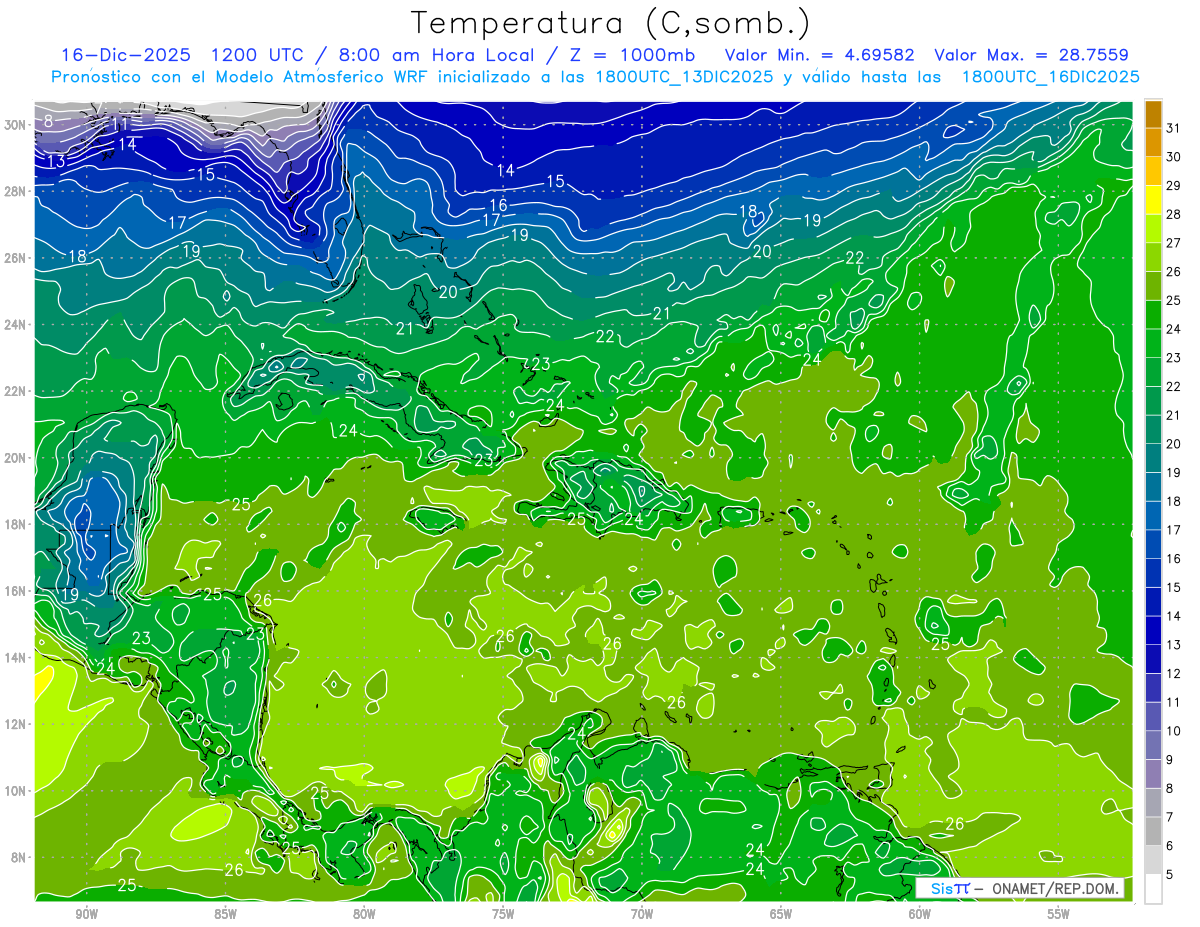Click the dark blue color bar swatch between 13 and 14
Screen dimensions: 1200x927
(1153, 631)
